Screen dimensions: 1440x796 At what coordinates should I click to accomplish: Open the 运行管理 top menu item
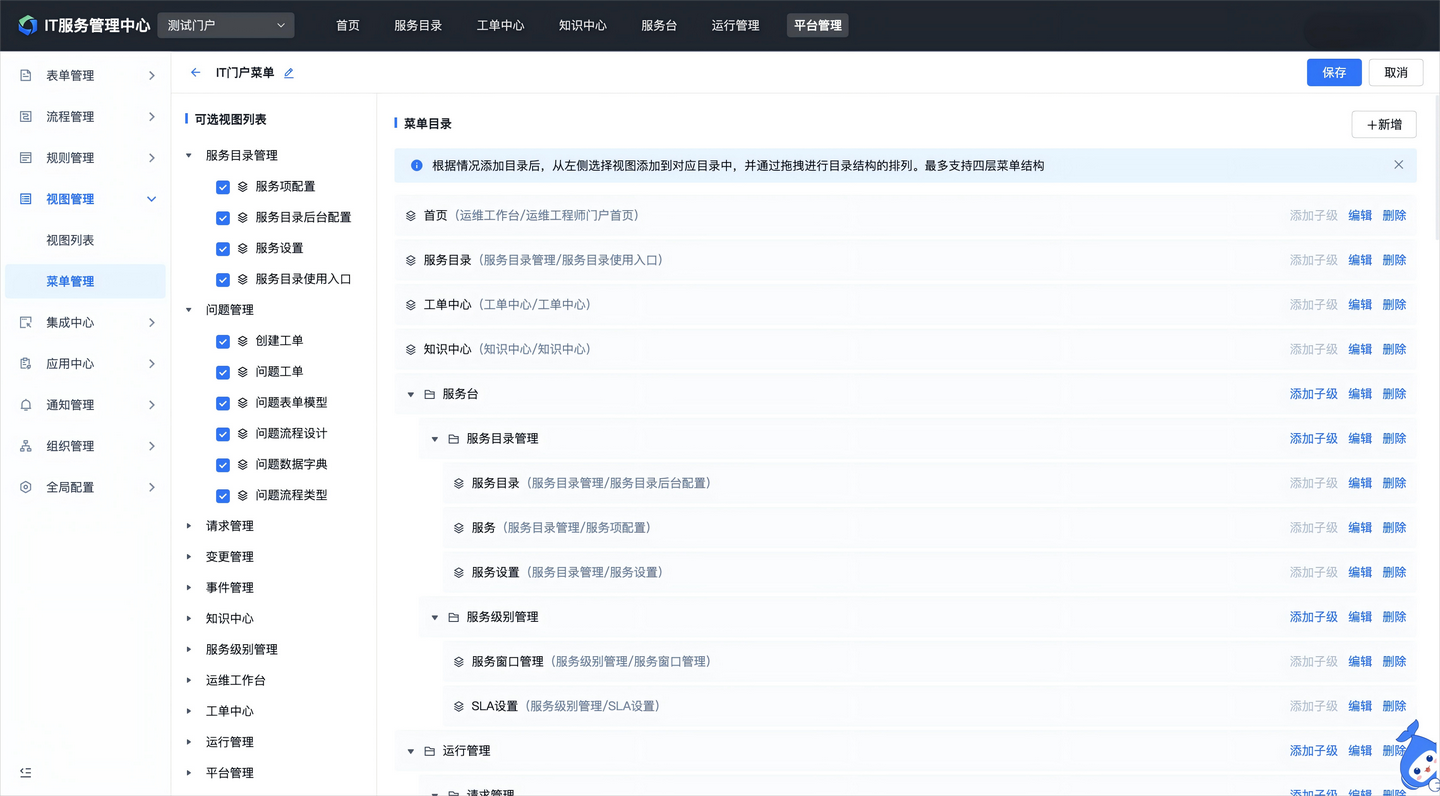[x=736, y=26]
